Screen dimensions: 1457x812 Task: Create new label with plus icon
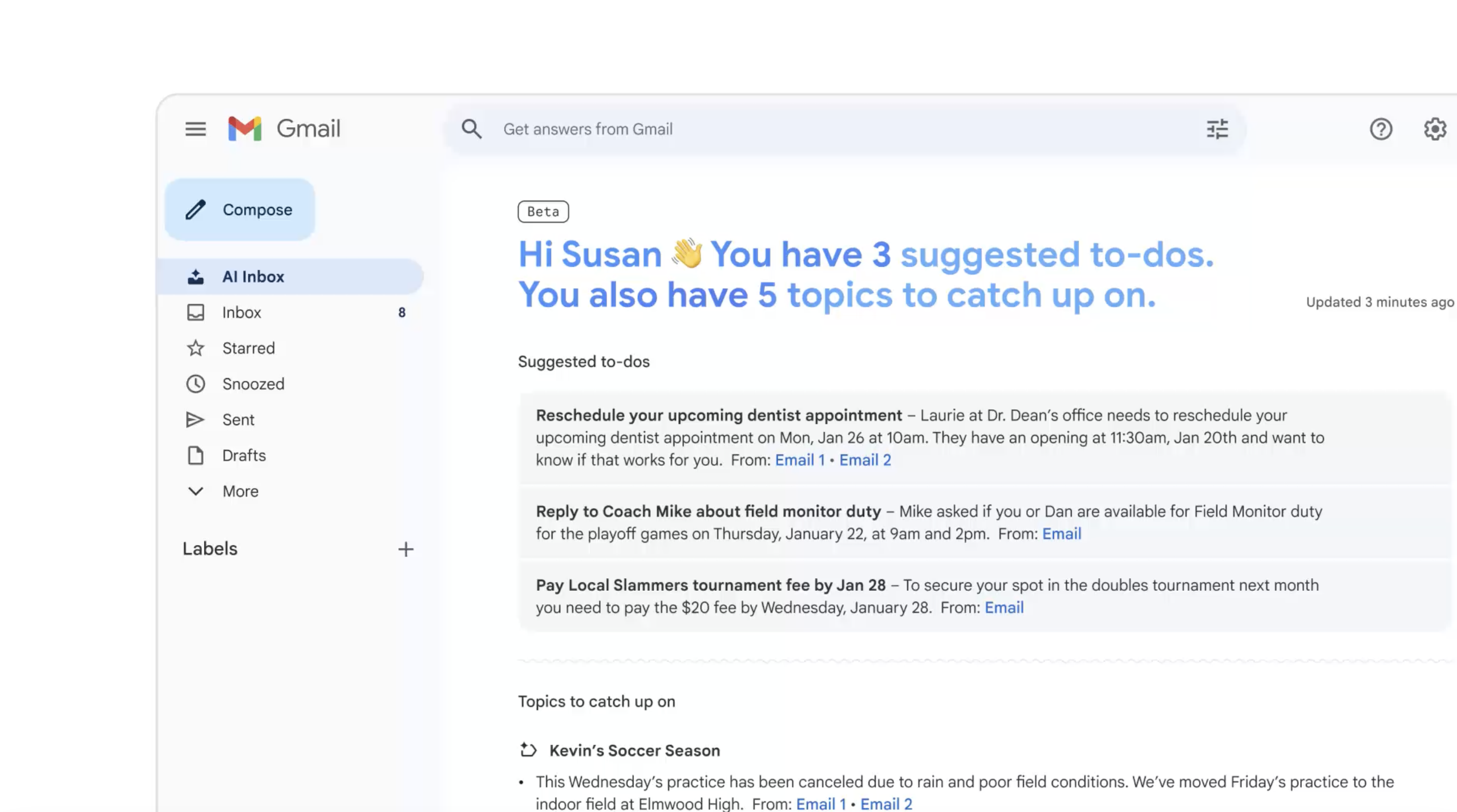point(406,549)
